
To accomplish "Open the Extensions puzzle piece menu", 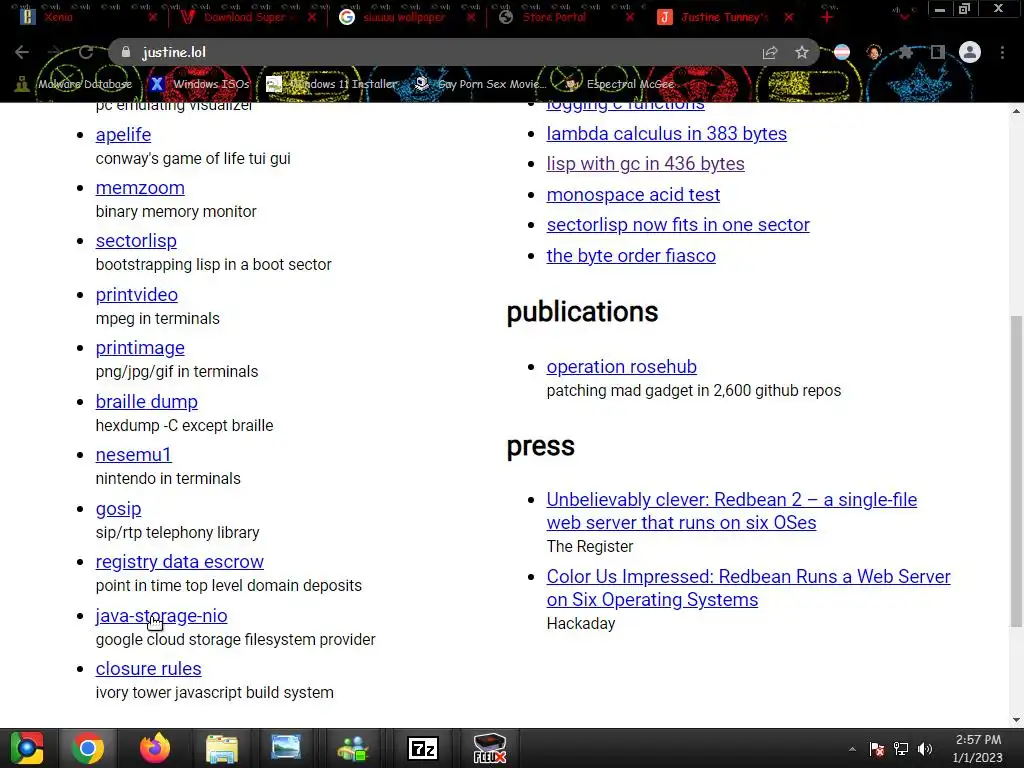I will pos(905,52).
